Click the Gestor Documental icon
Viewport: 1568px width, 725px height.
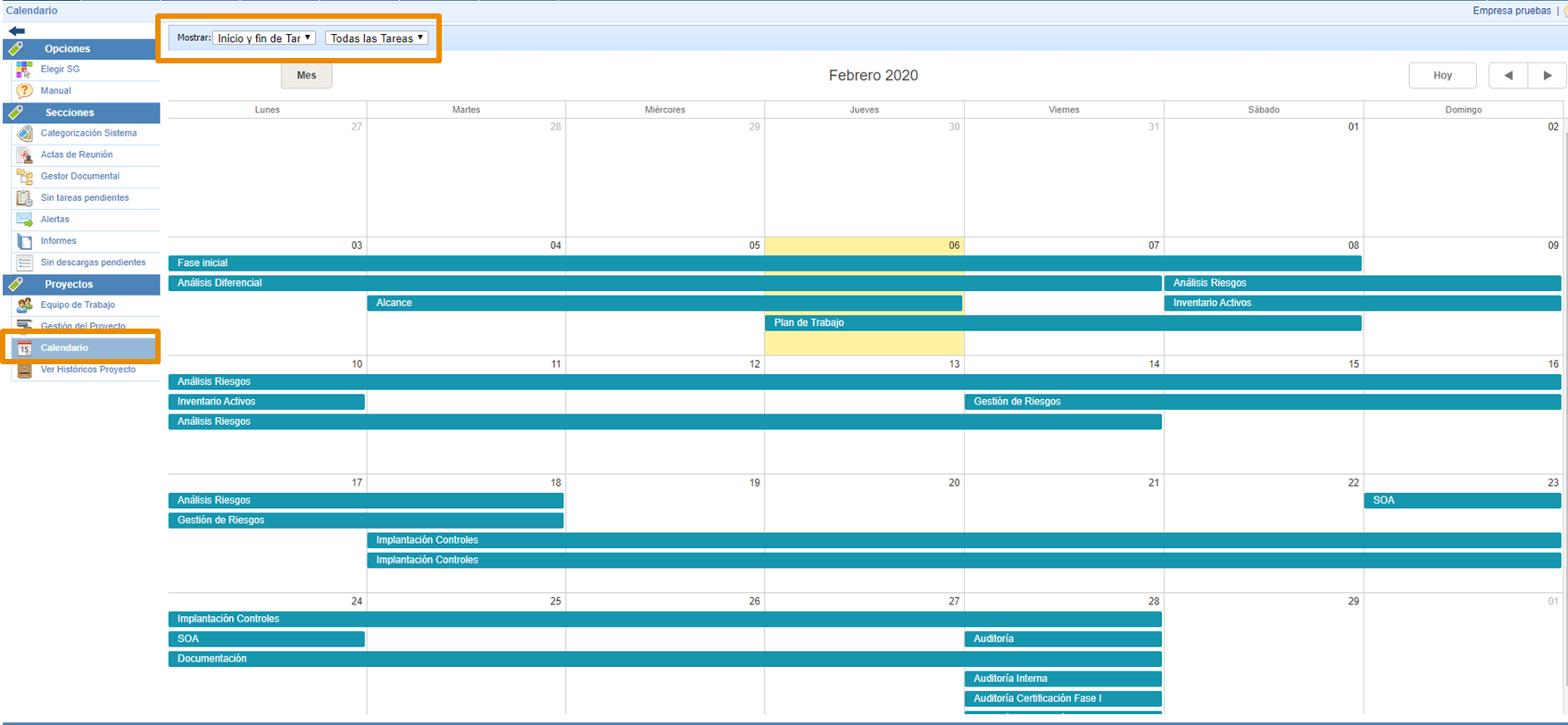25,177
